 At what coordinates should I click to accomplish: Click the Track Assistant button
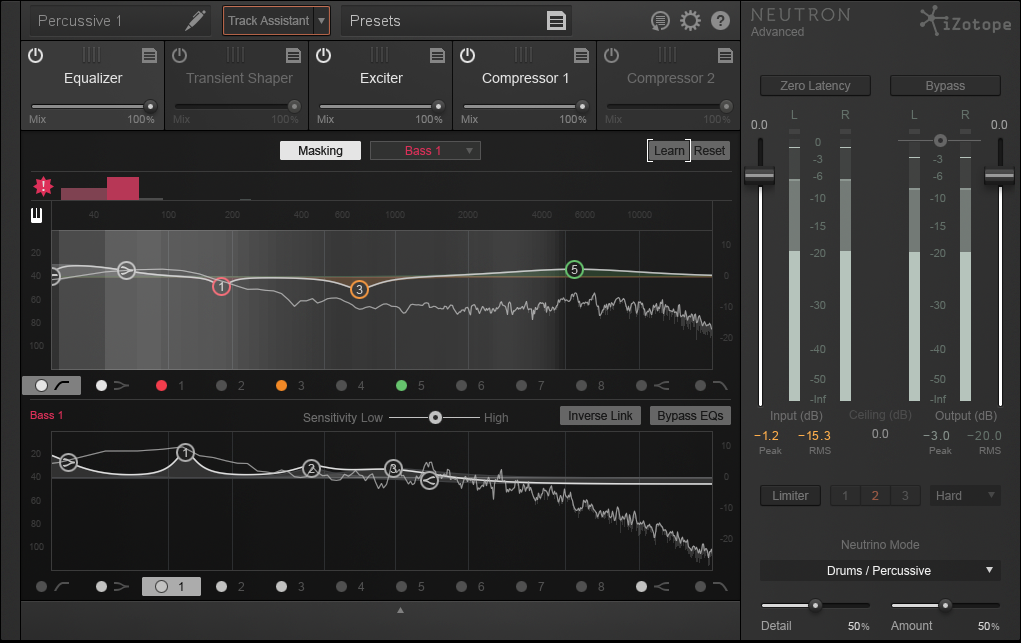pos(268,21)
